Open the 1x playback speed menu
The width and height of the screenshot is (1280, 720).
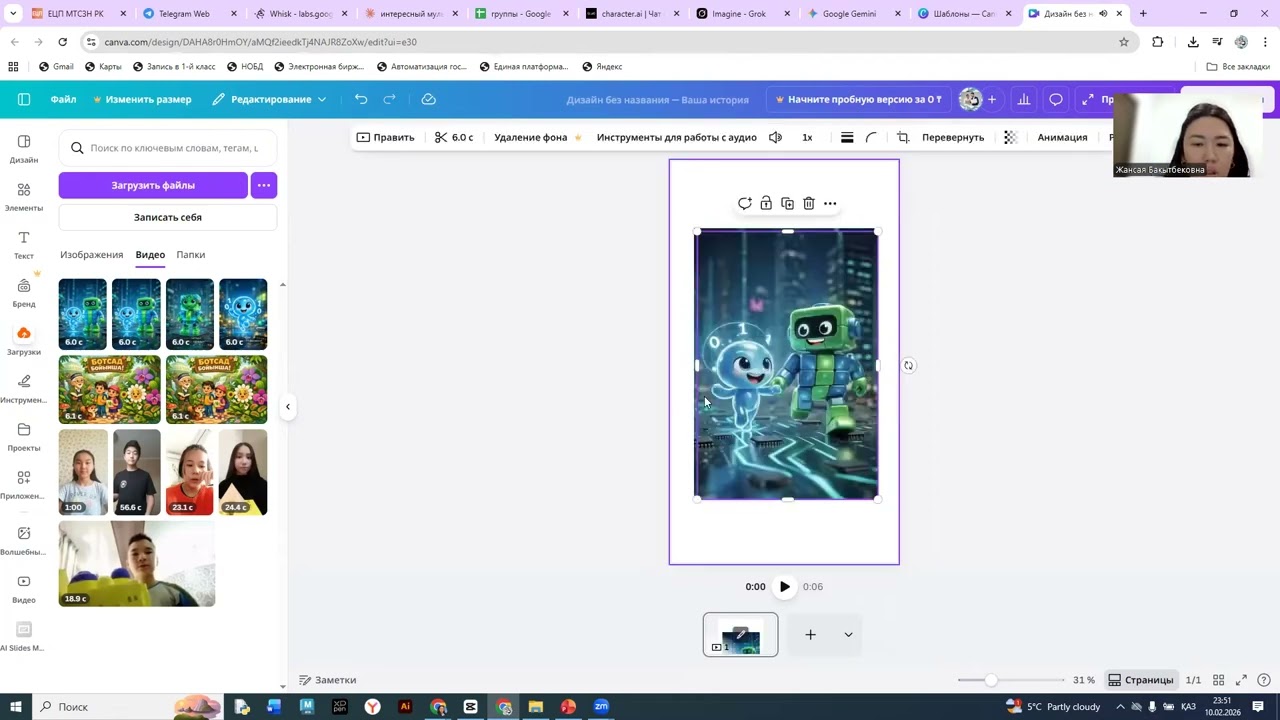click(x=807, y=137)
